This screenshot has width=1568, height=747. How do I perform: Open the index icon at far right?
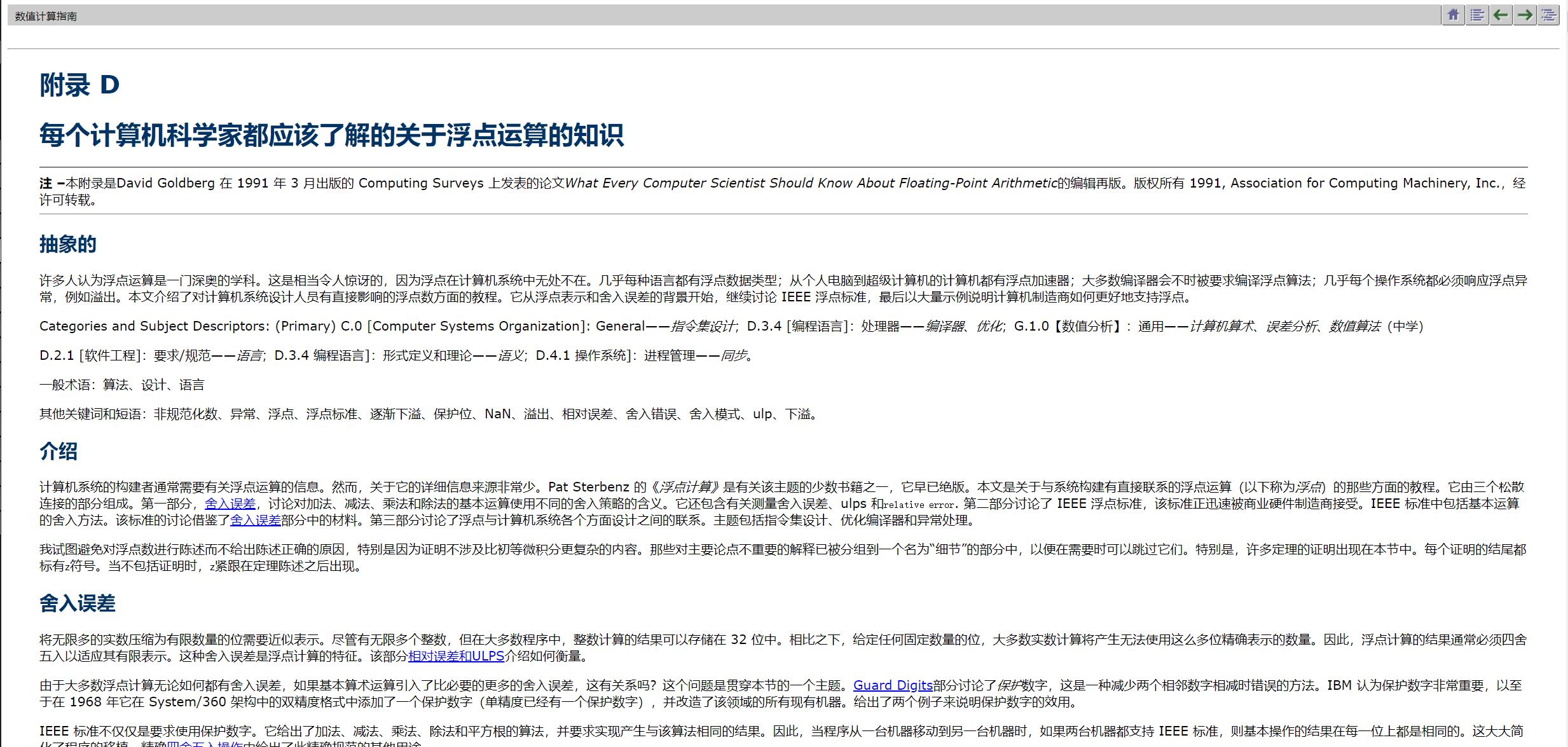point(1548,15)
